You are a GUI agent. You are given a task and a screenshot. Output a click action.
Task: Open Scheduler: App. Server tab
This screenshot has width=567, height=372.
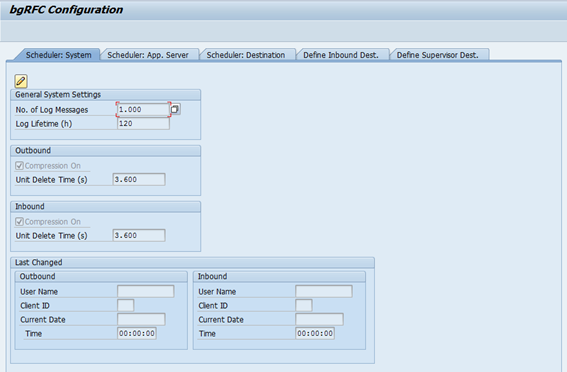(x=148, y=55)
